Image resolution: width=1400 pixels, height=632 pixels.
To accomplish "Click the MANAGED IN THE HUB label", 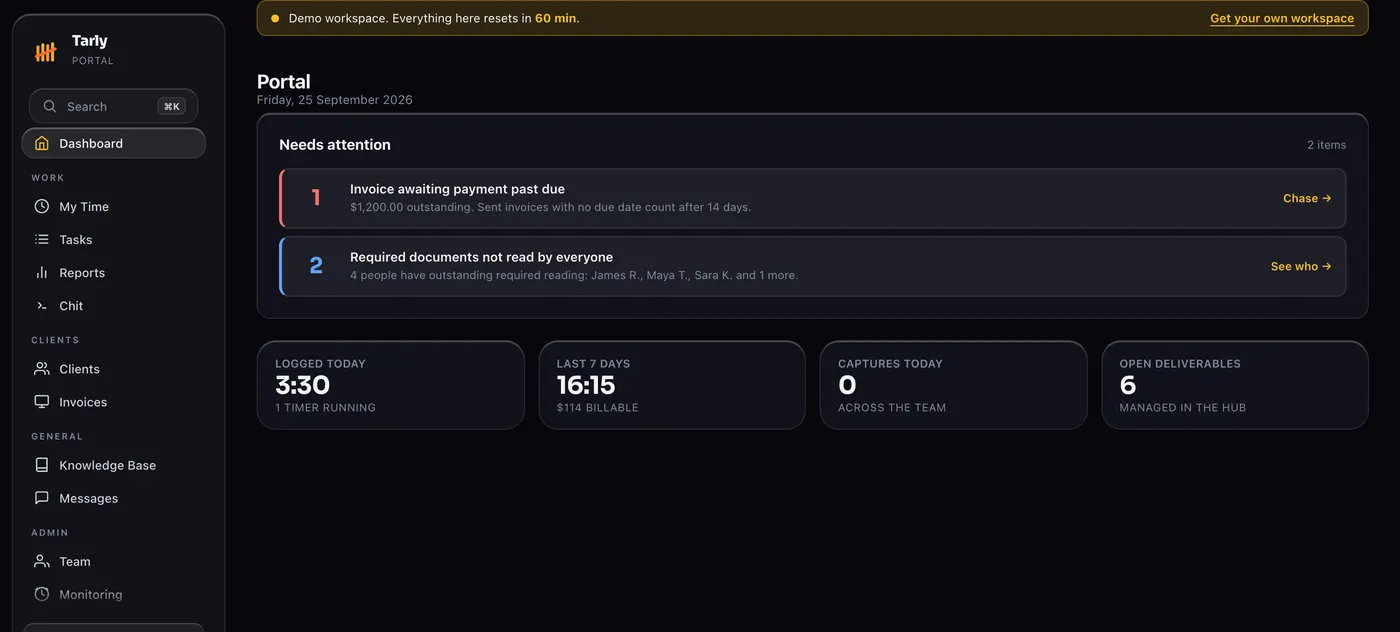I will tap(1183, 408).
